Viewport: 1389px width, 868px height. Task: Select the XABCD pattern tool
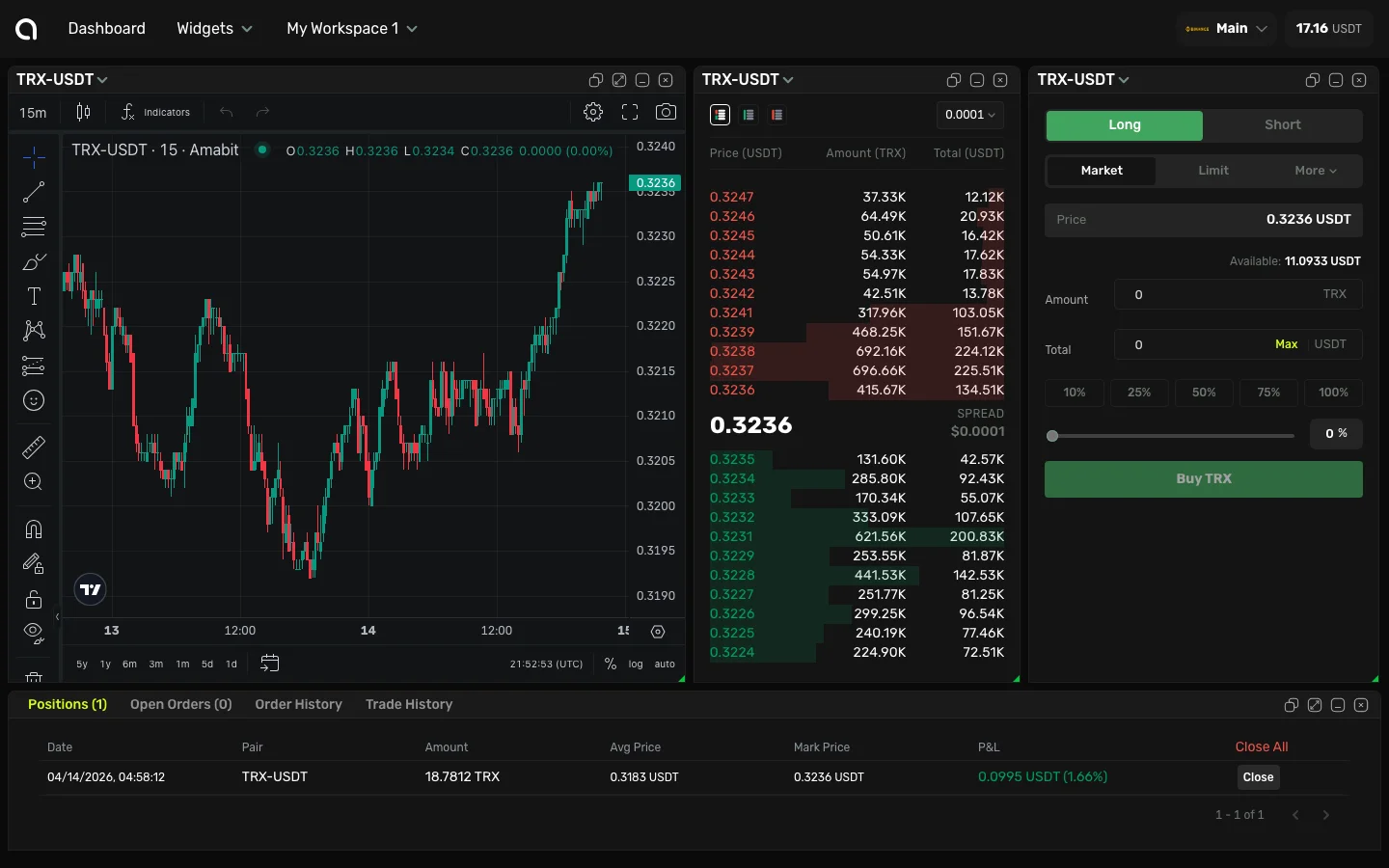pos(33,331)
